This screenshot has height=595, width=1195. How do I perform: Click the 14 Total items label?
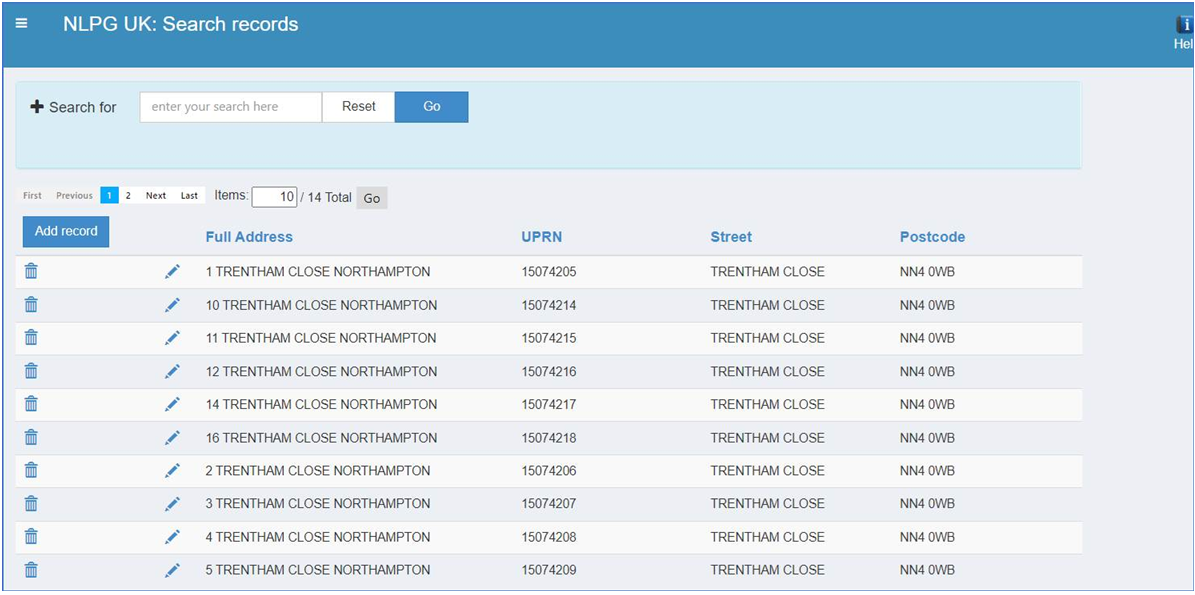pyautogui.click(x=326, y=197)
